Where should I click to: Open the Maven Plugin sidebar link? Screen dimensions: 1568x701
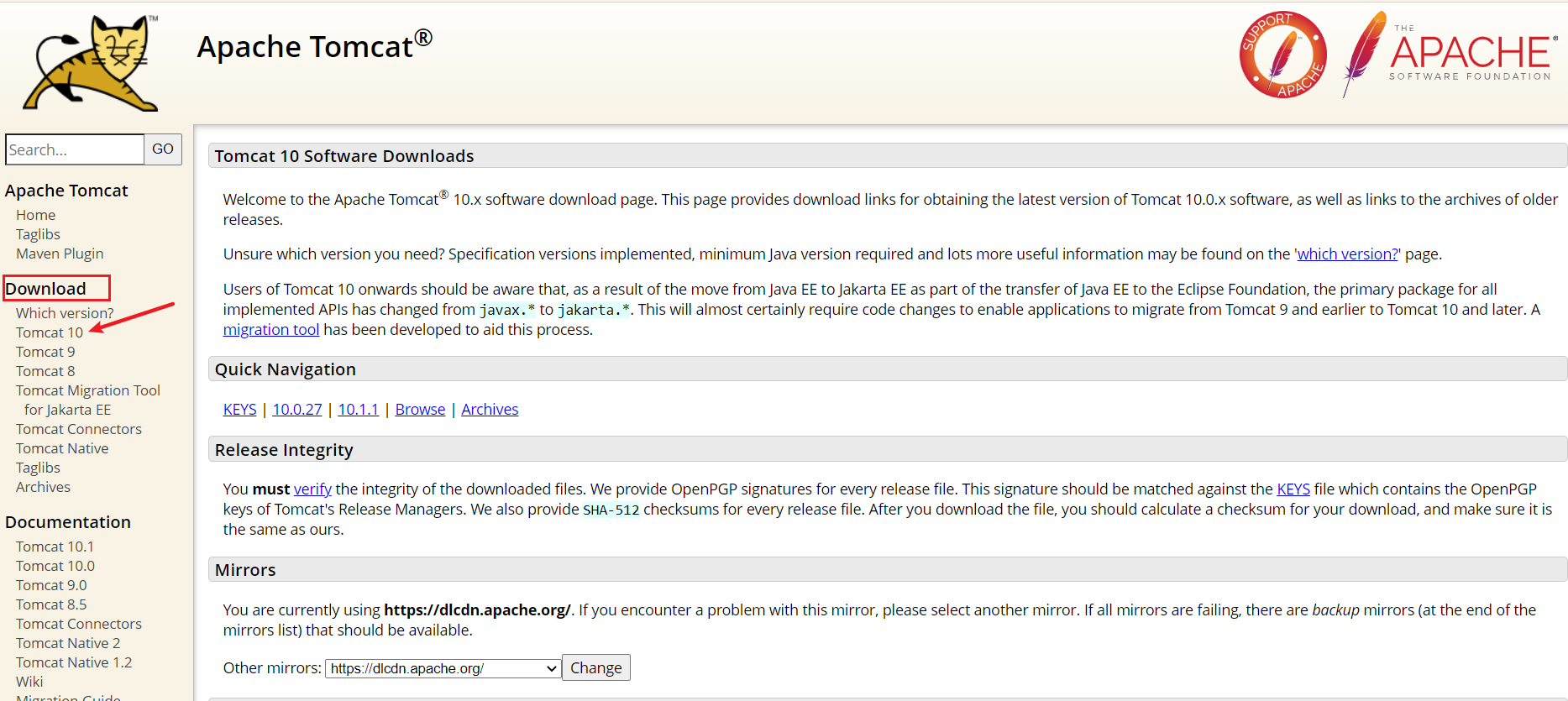(x=60, y=254)
